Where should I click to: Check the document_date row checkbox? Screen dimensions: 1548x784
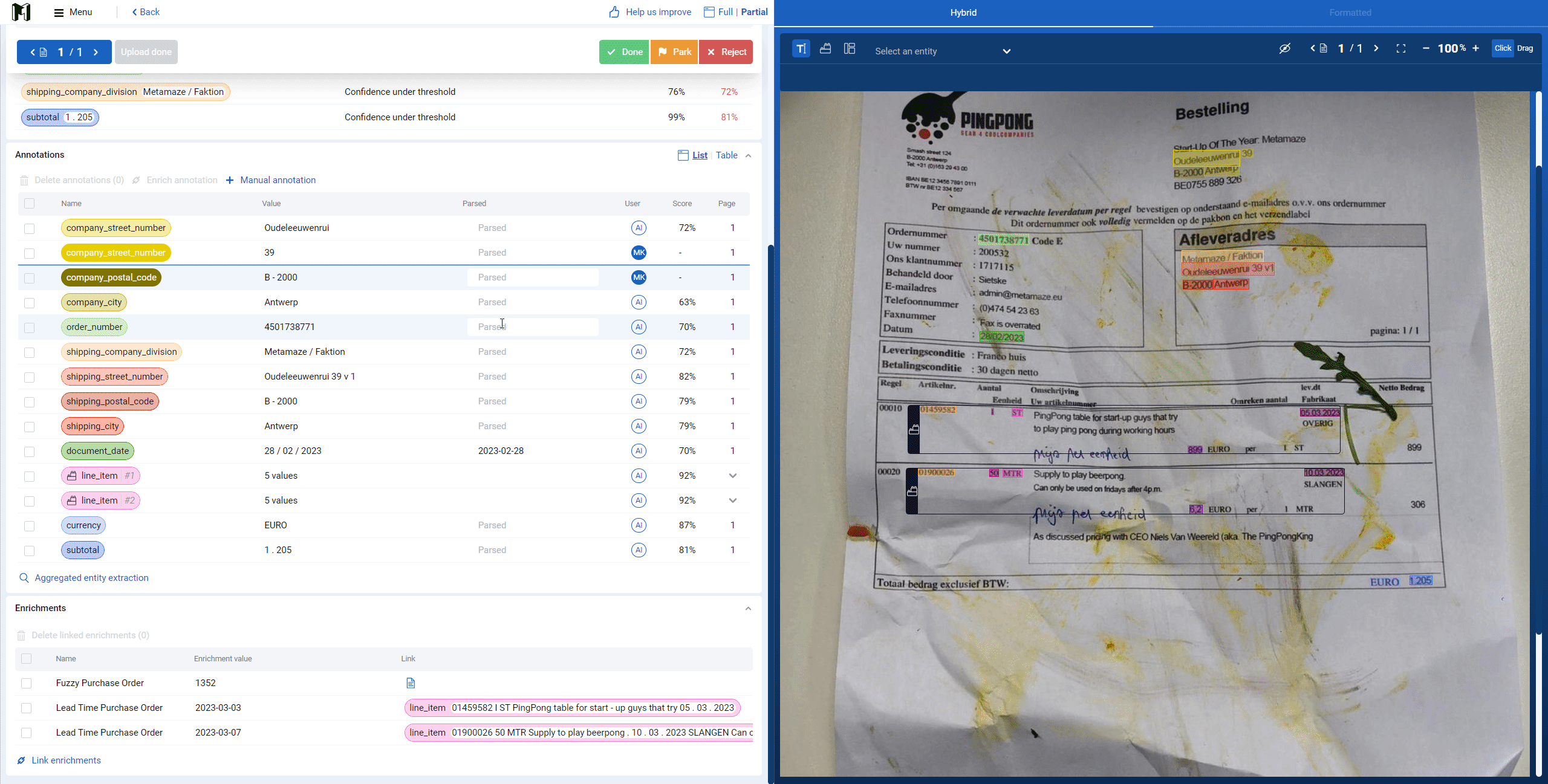[x=30, y=452]
